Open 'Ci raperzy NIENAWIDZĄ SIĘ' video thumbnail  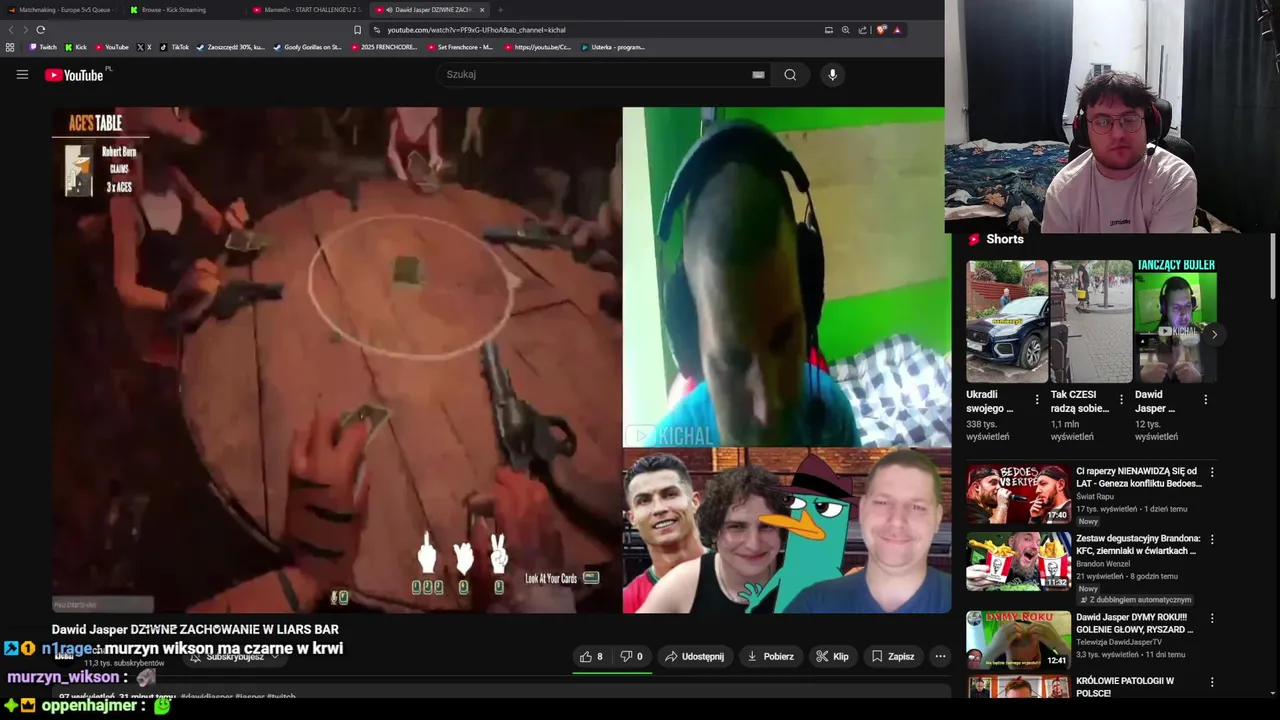click(1018, 494)
